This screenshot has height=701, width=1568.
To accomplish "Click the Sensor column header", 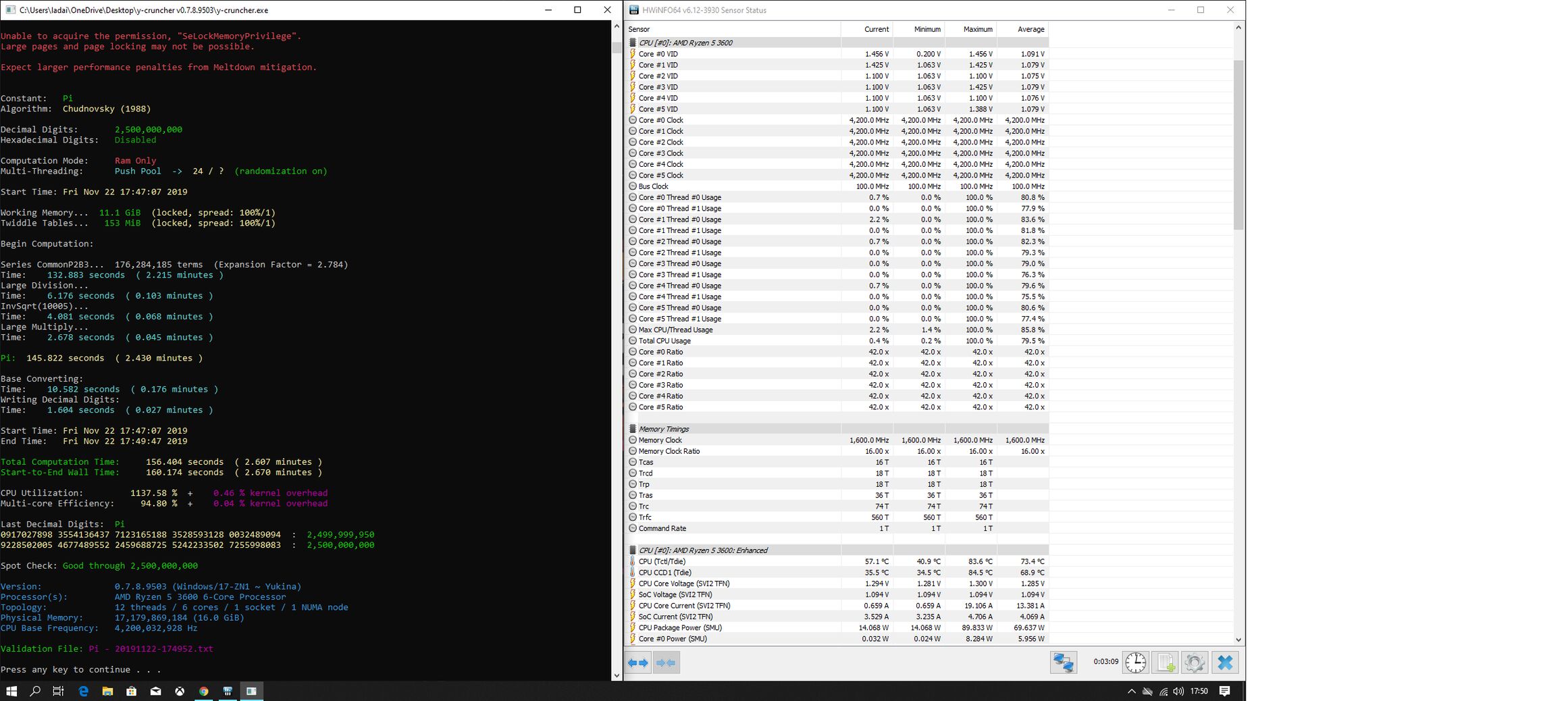I will point(733,29).
